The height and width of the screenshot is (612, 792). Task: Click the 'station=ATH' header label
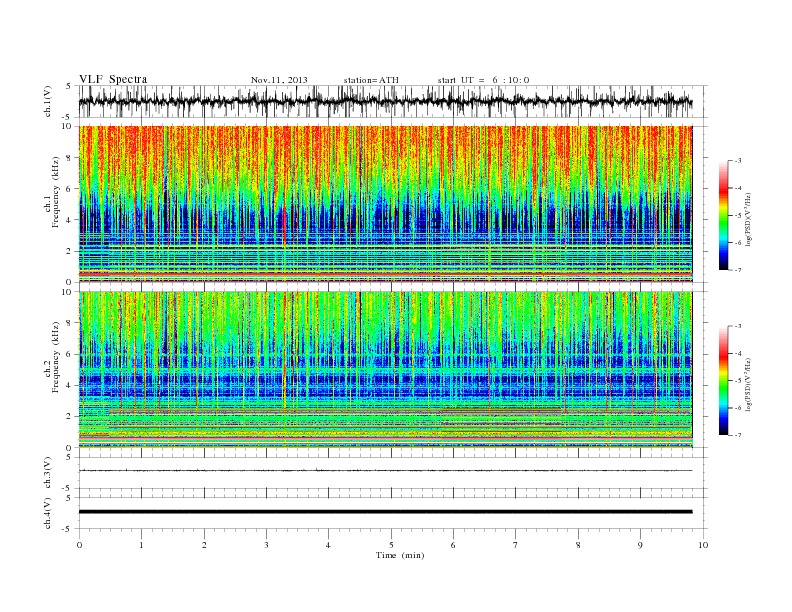371,80
